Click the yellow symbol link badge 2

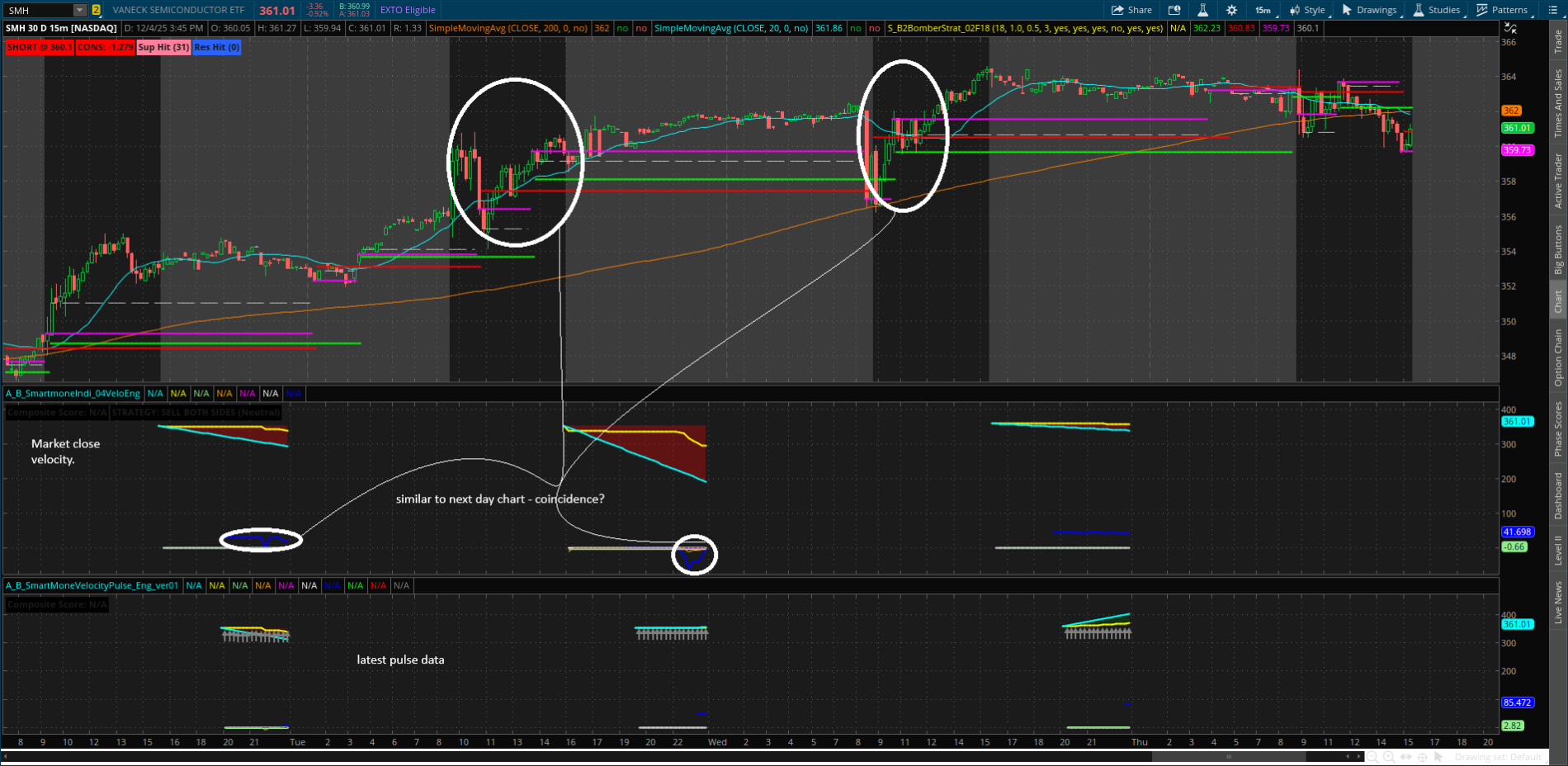click(97, 11)
